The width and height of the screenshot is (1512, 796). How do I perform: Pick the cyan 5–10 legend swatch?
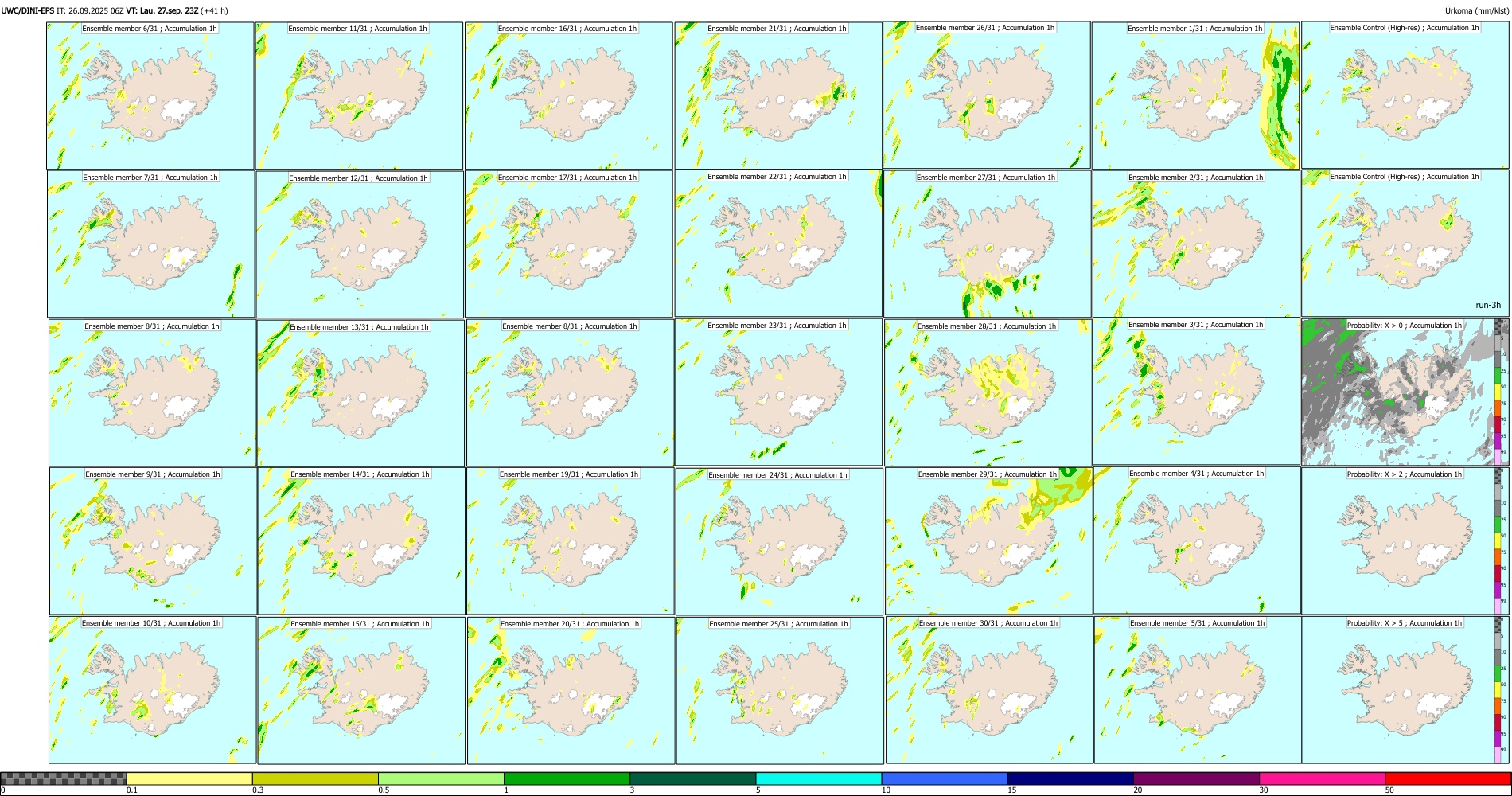[x=819, y=778]
